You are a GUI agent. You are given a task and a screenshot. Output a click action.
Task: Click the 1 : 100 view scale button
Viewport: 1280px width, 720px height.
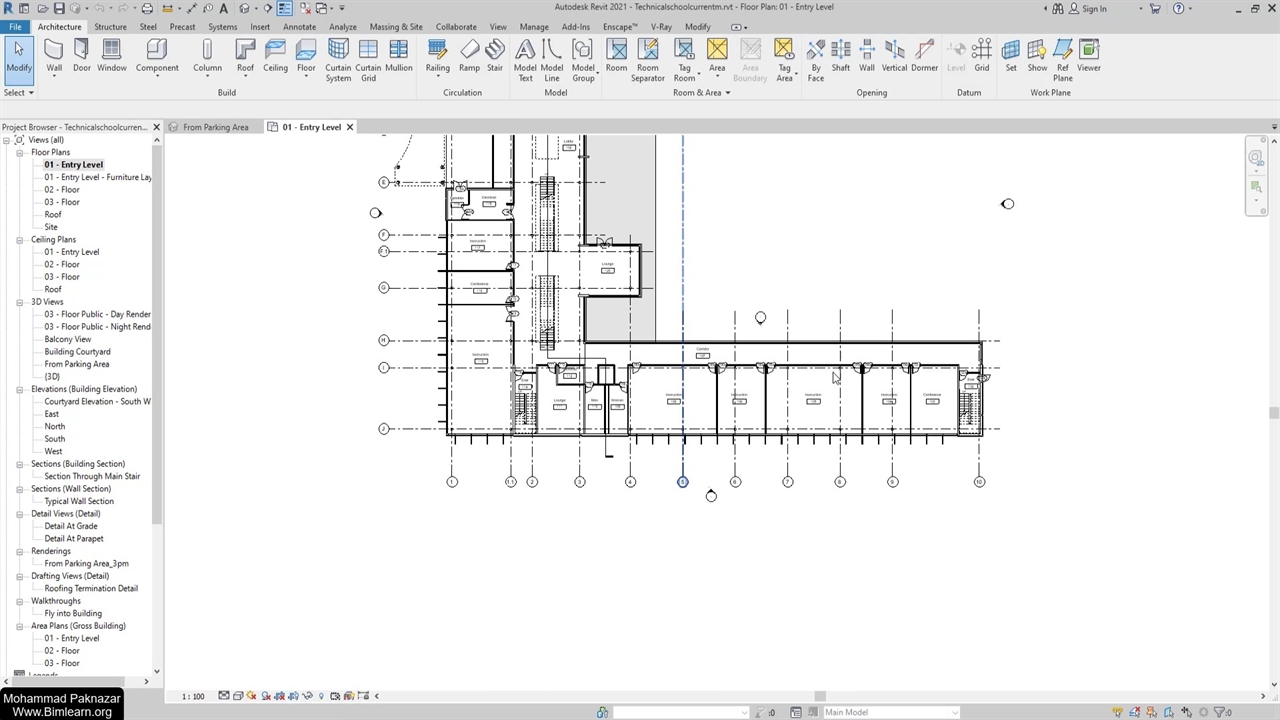tap(193, 696)
